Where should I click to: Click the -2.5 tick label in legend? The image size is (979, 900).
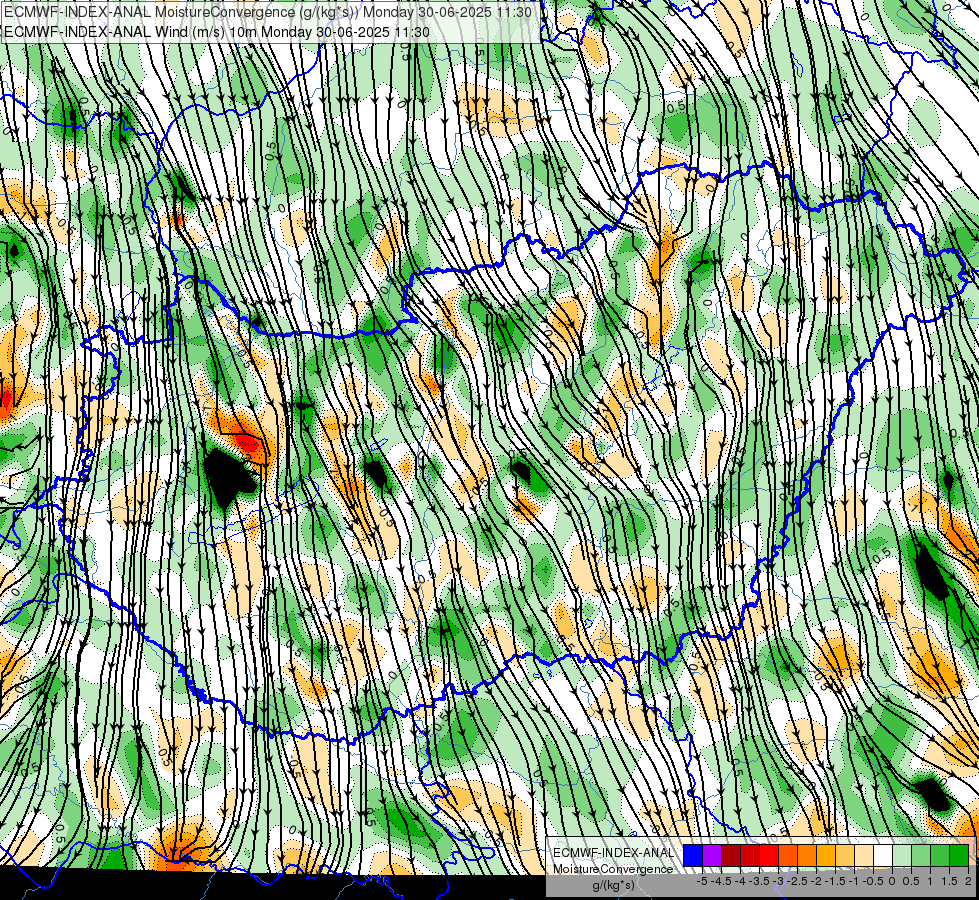click(x=797, y=881)
